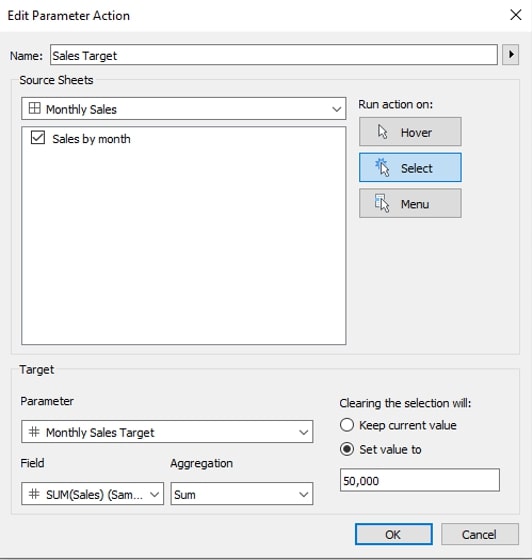This screenshot has width=532, height=560.
Task: Choose Keep current value option
Action: [347, 425]
